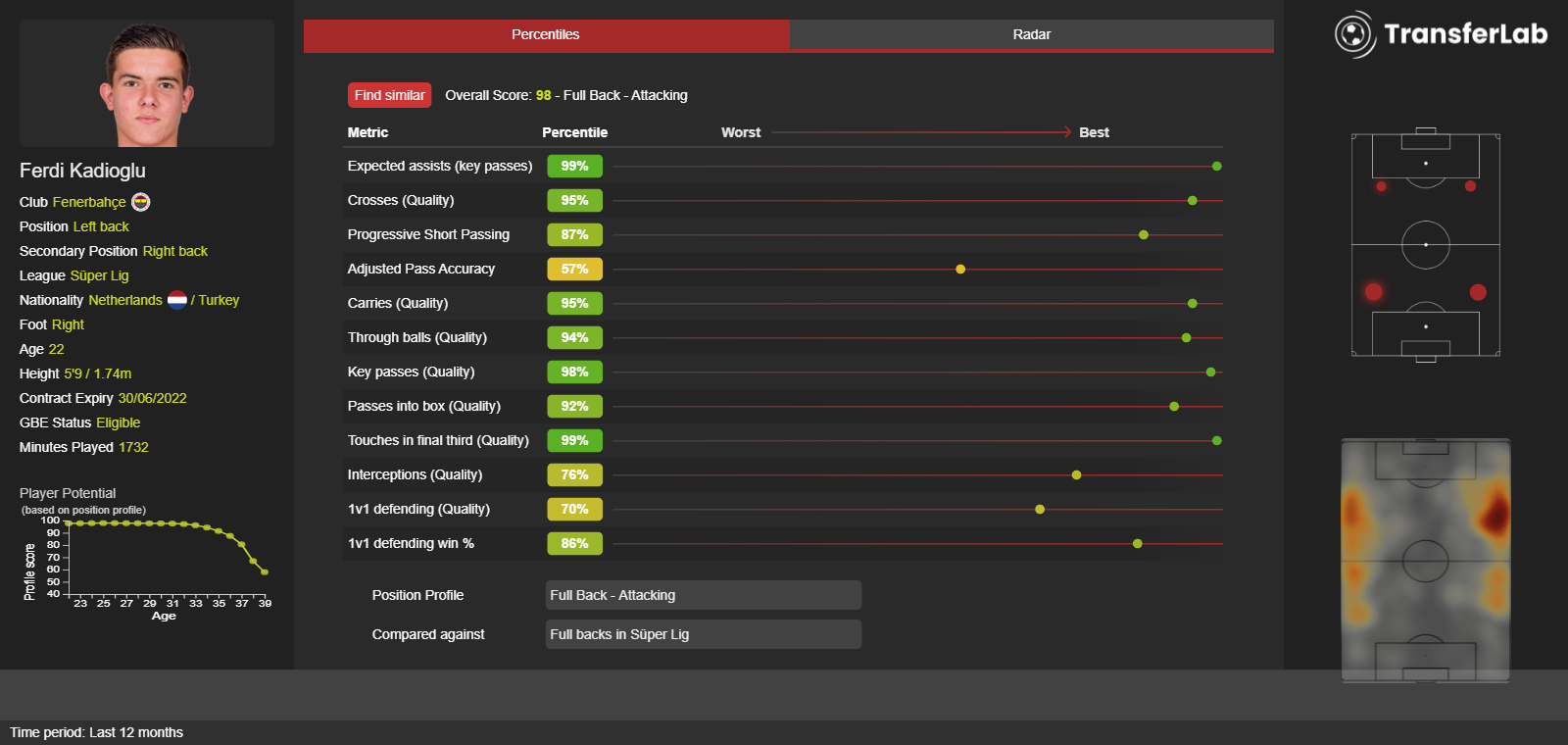Switch to the Radar tab
The width and height of the screenshot is (1568, 745).
pos(1032,34)
